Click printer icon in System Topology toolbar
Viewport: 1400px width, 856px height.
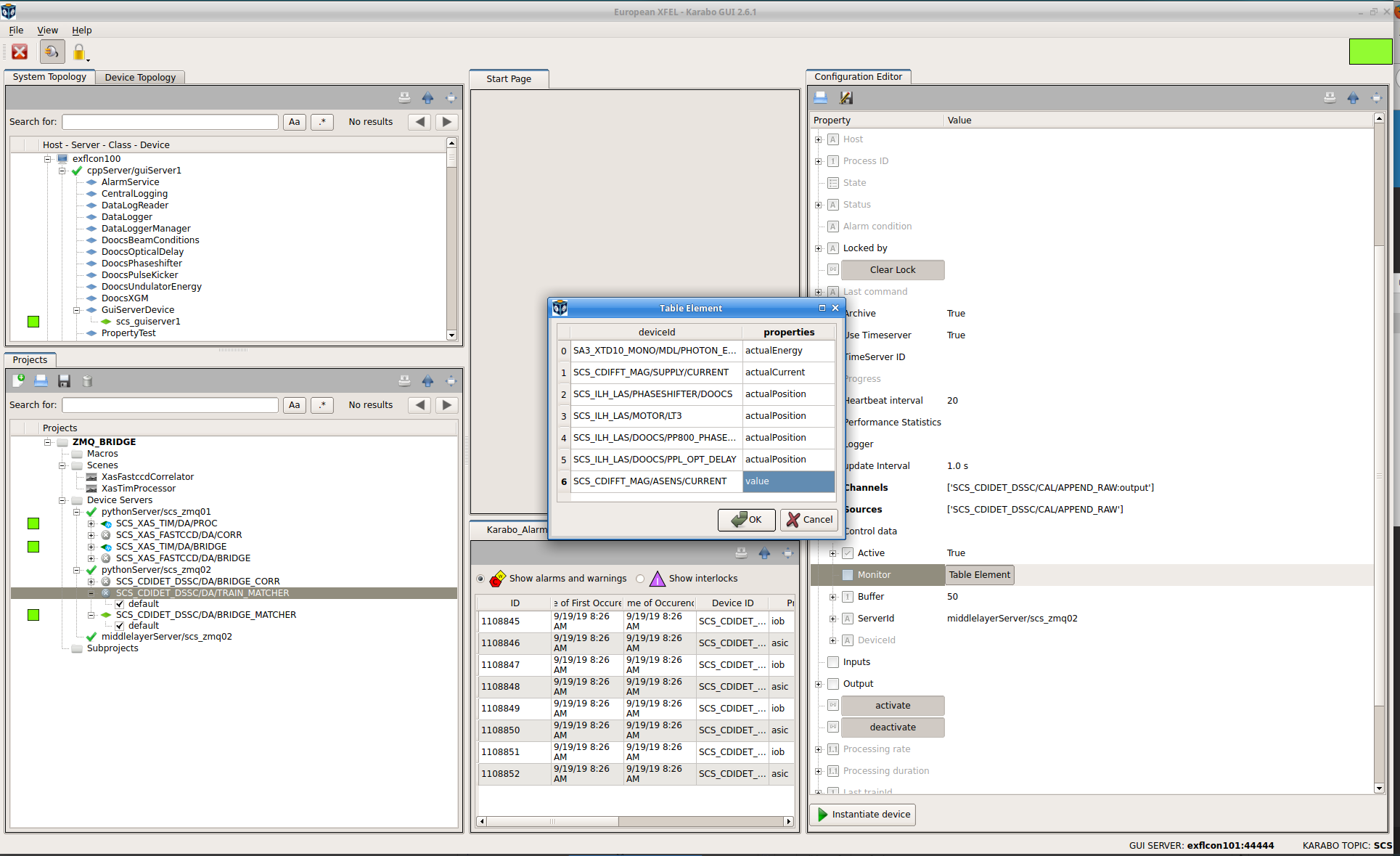(404, 97)
